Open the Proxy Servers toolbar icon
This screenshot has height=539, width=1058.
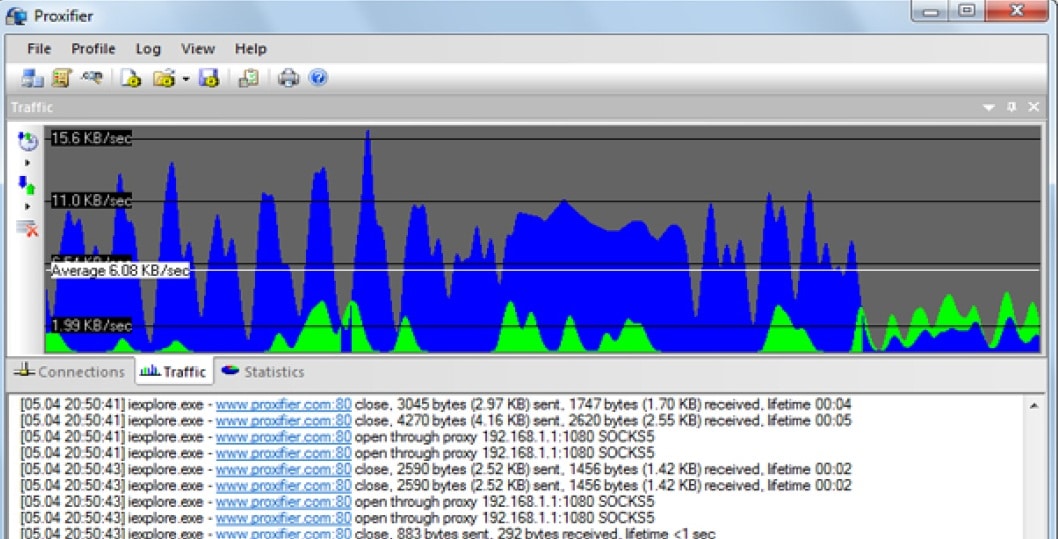(32, 78)
